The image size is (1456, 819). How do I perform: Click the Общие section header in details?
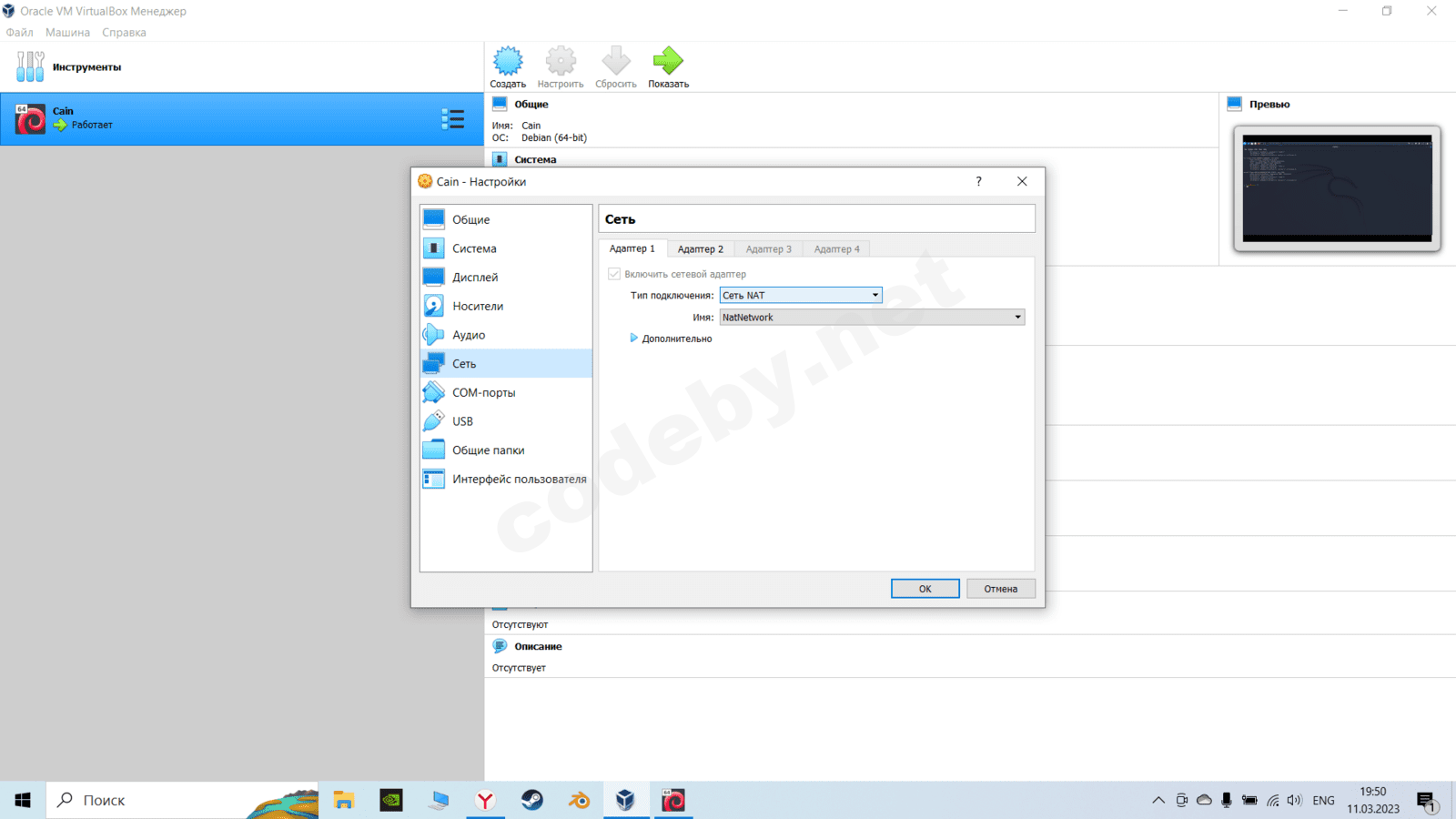(x=531, y=104)
